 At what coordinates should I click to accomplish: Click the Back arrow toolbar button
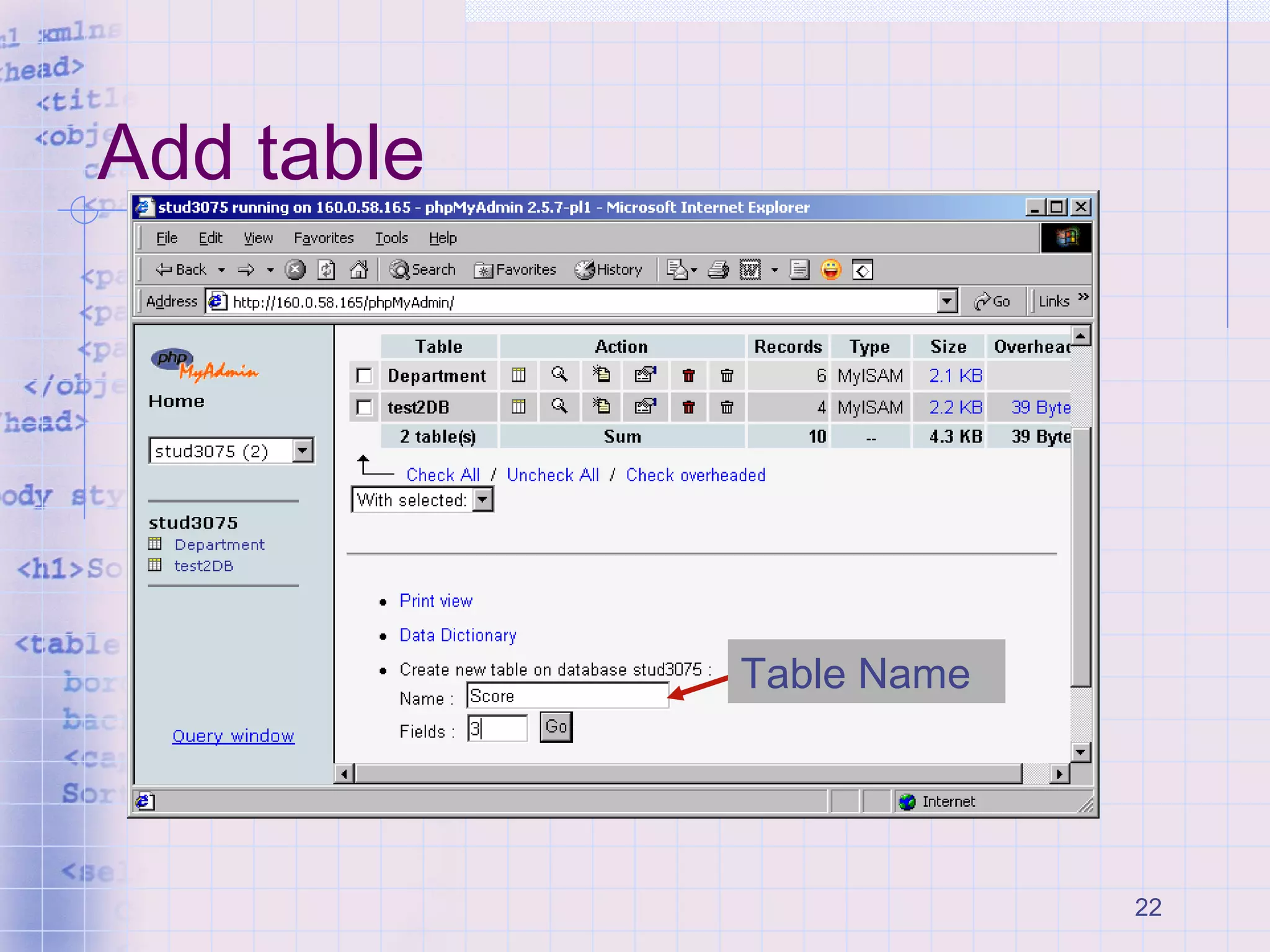[x=180, y=270]
